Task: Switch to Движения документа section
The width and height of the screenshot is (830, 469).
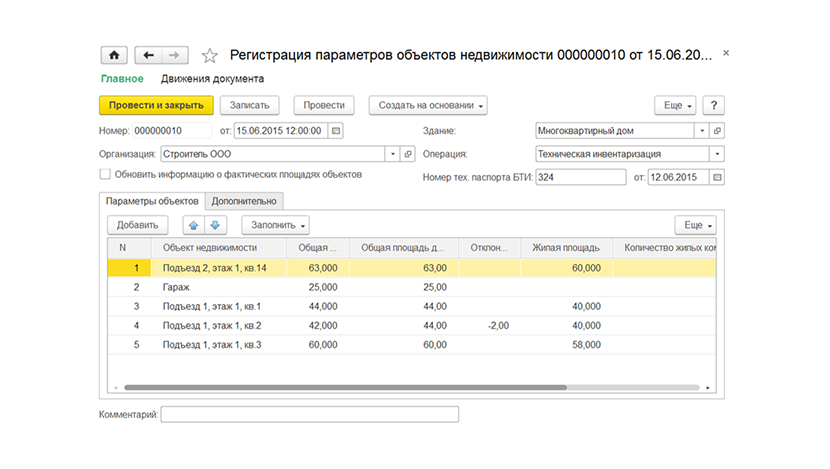Action: pos(212,79)
